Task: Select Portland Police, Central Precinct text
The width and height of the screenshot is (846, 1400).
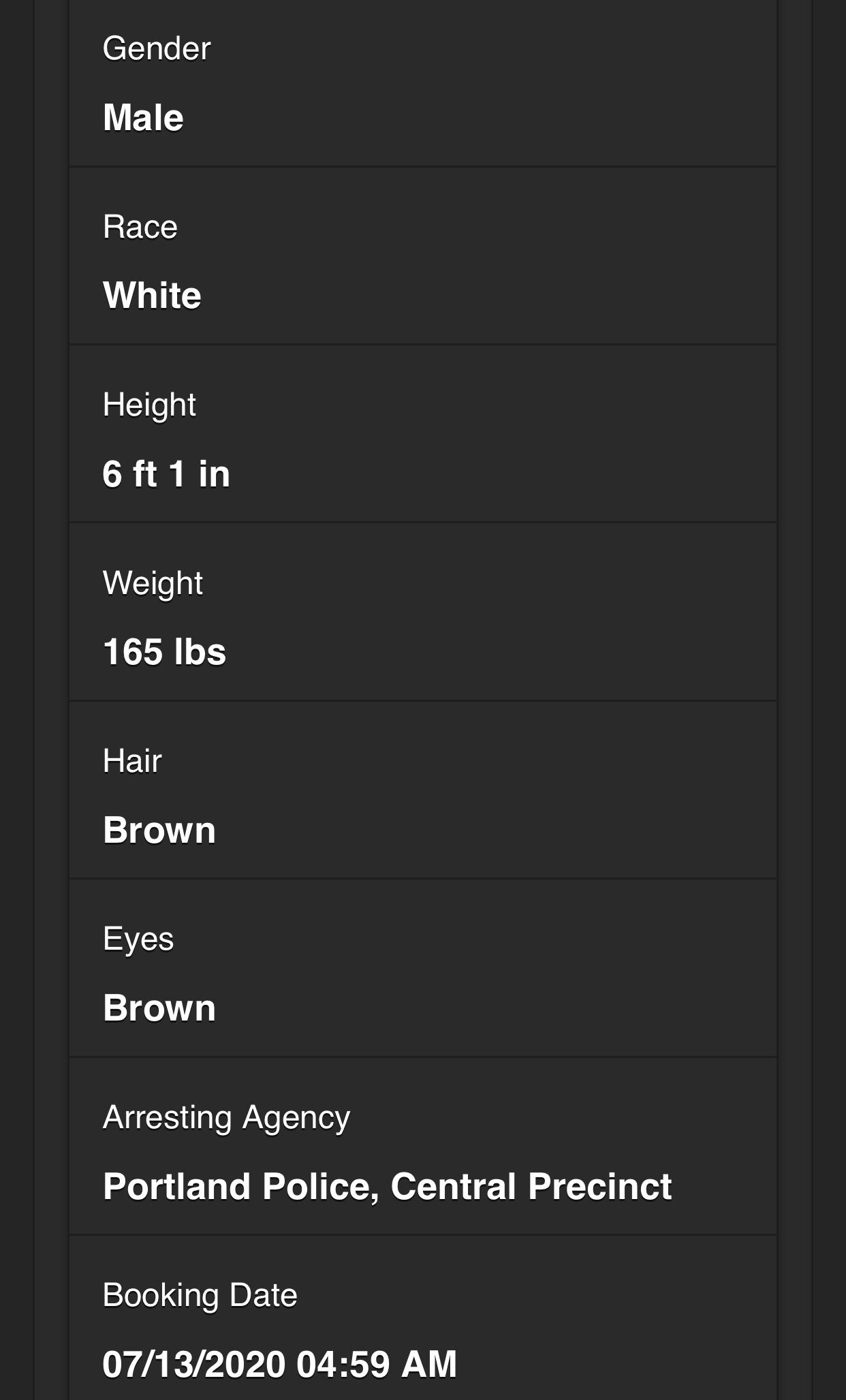Action: [387, 1187]
